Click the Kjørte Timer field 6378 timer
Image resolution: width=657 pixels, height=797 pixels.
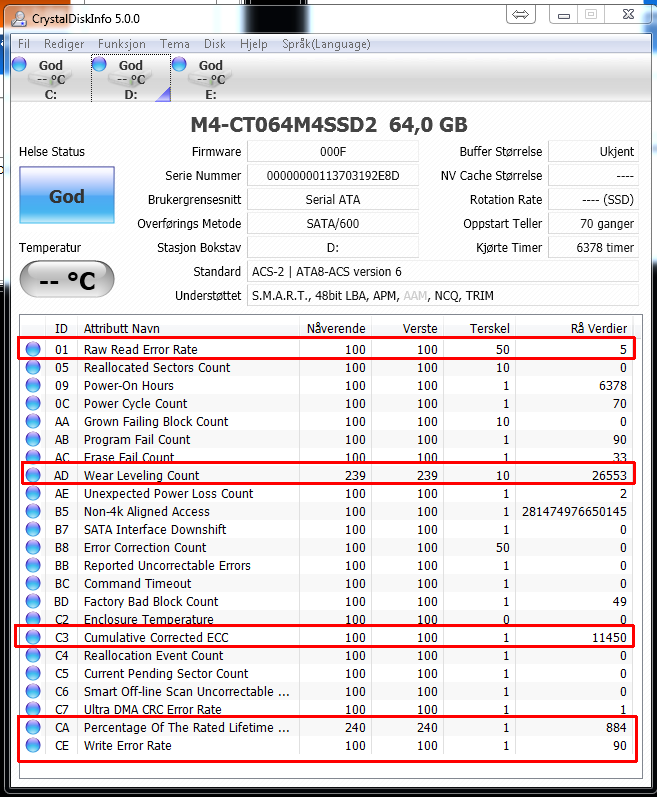pos(593,248)
